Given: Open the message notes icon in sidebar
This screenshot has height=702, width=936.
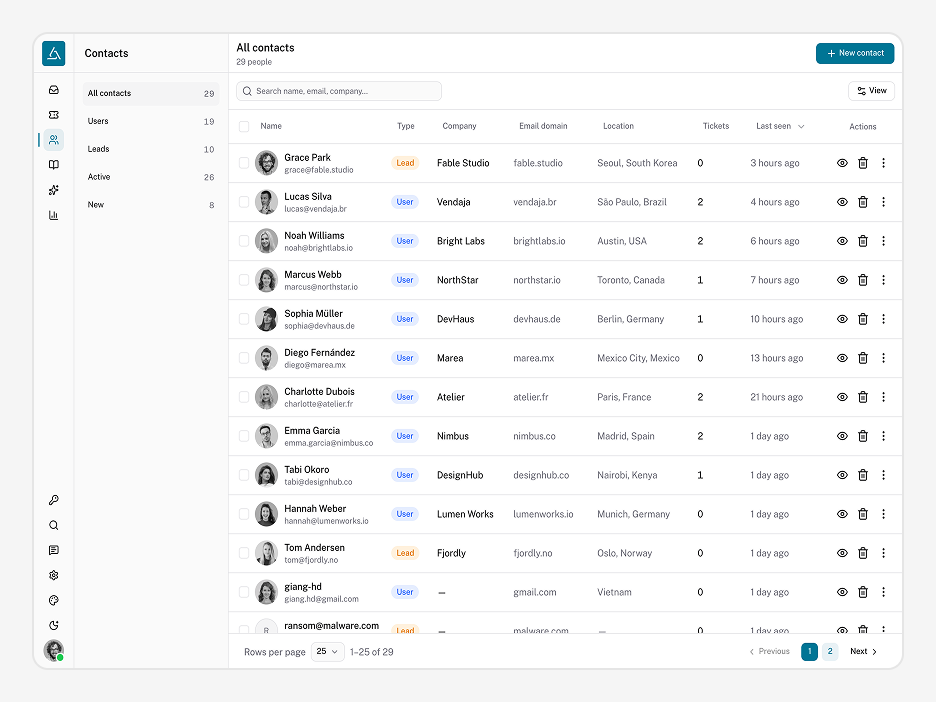Looking at the screenshot, I should click(54, 550).
